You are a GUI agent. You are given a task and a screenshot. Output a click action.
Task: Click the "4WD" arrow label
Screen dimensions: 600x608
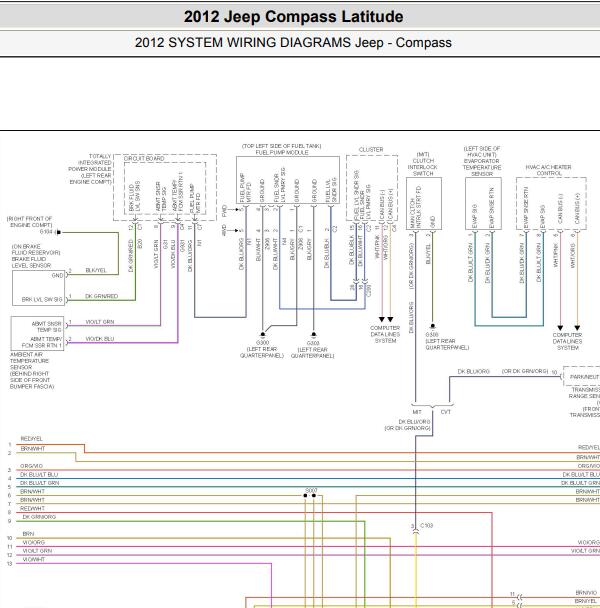click(224, 230)
